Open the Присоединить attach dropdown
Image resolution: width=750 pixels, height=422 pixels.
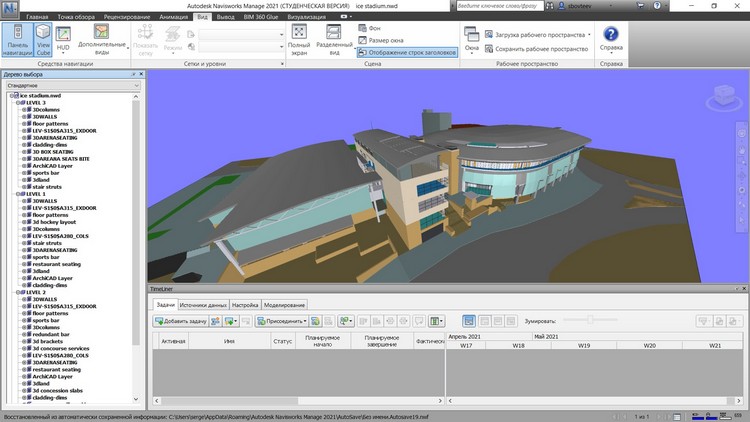point(282,321)
